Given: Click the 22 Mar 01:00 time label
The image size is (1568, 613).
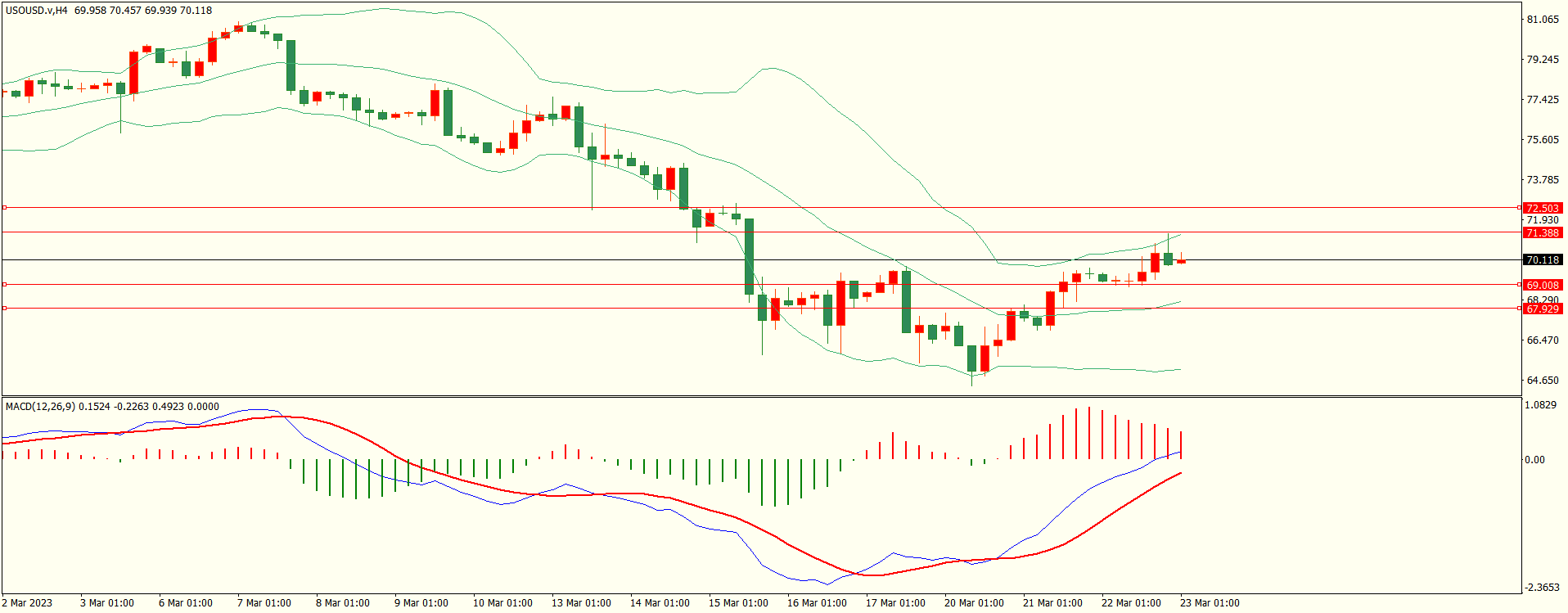Looking at the screenshot, I should pyautogui.click(x=1131, y=603).
